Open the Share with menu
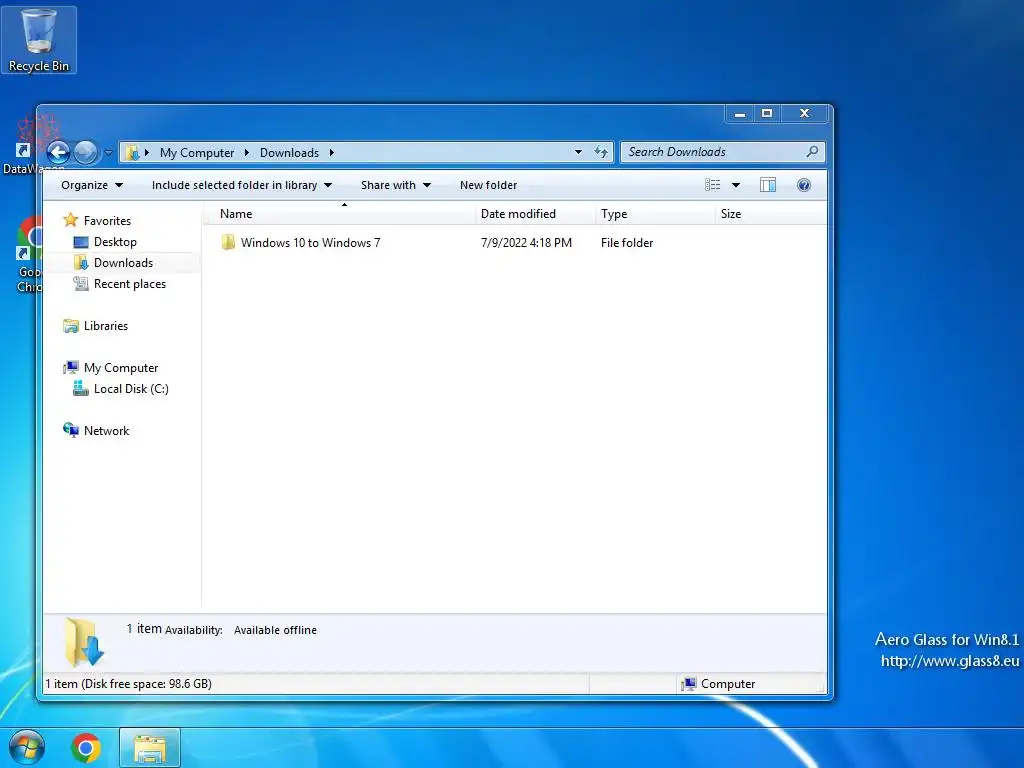 pyautogui.click(x=396, y=185)
